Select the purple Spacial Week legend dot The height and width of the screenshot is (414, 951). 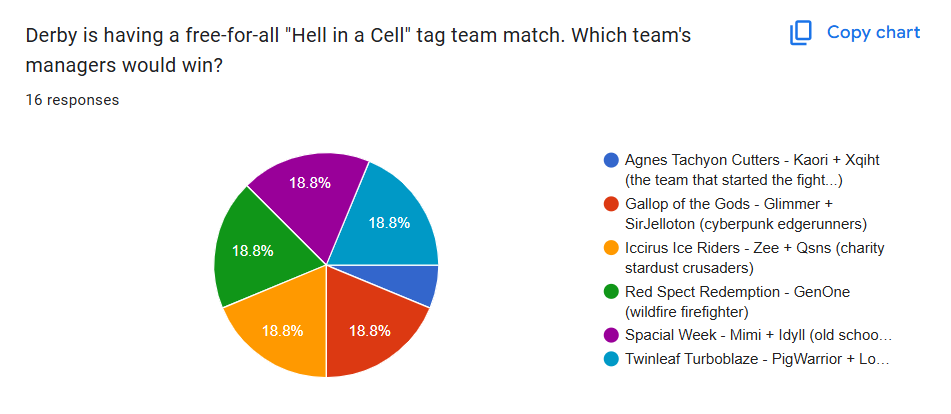(611, 336)
